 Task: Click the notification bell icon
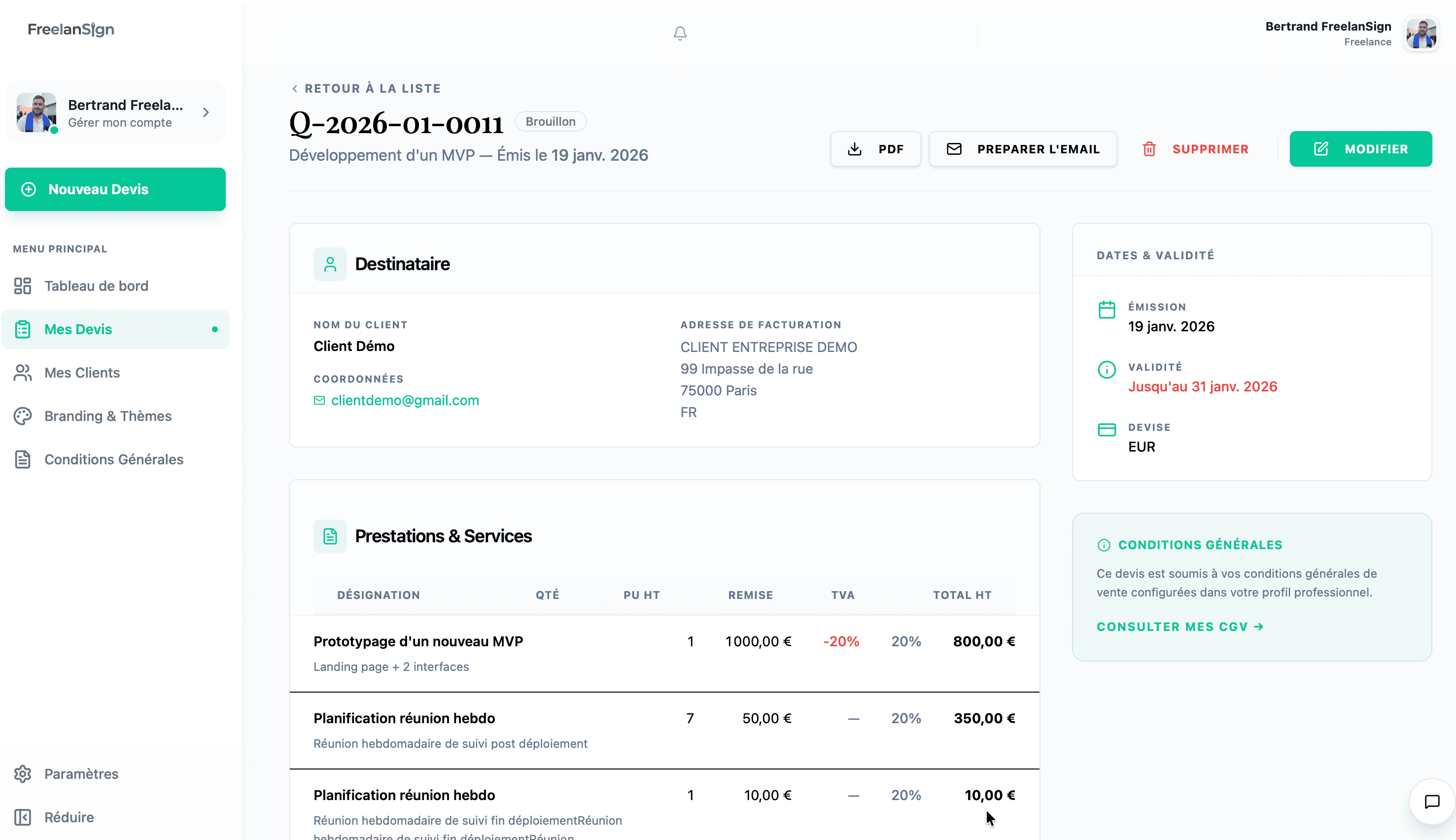pos(680,34)
